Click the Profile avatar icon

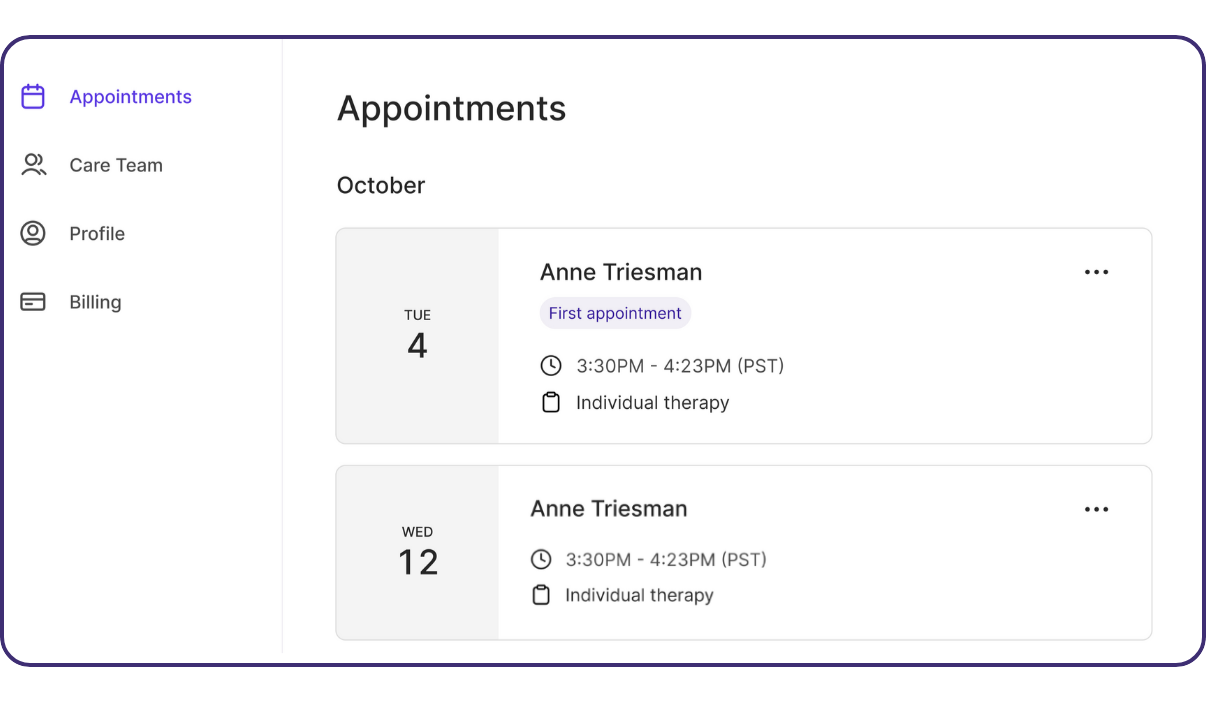coord(33,233)
